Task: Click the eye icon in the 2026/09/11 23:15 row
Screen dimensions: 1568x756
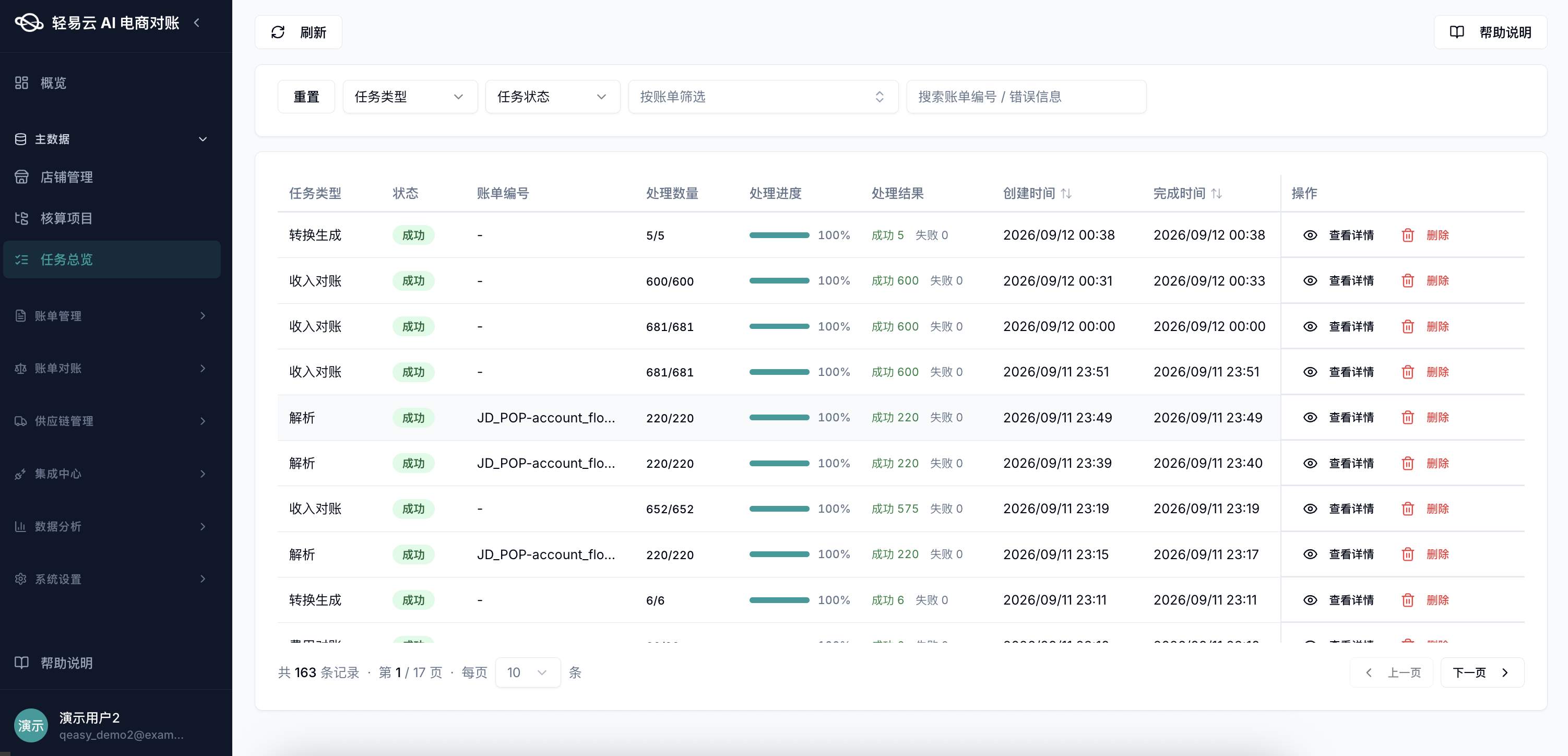Action: click(x=1310, y=554)
